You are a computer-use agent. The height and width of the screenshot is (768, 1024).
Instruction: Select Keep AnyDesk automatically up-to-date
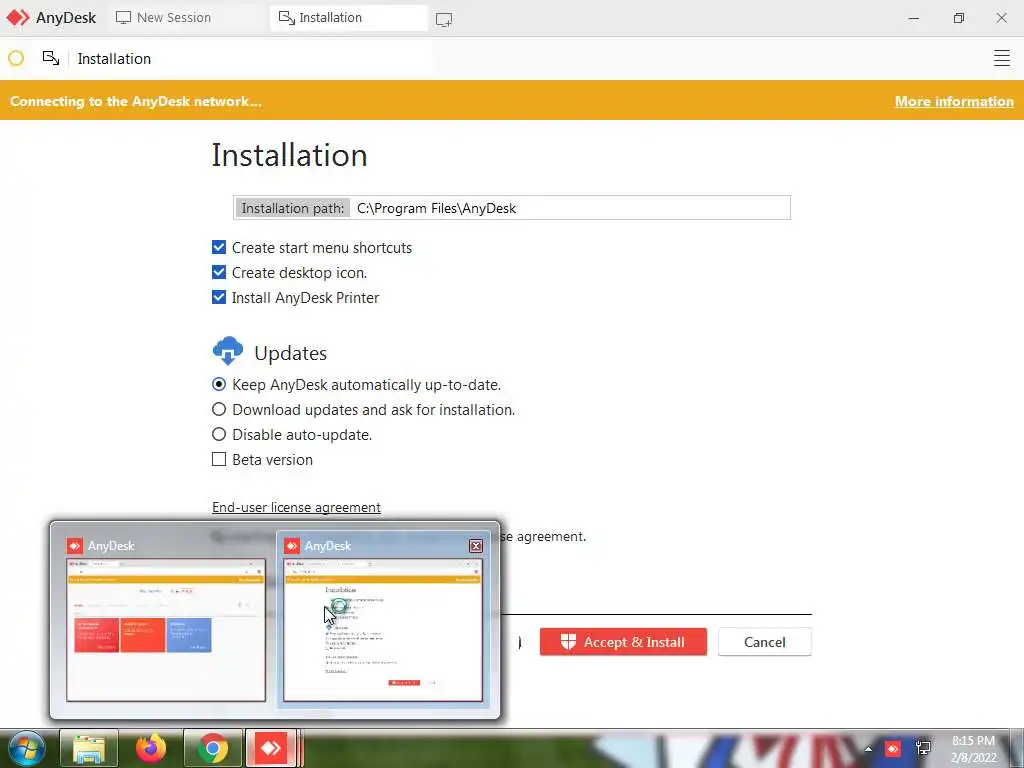[219, 385]
